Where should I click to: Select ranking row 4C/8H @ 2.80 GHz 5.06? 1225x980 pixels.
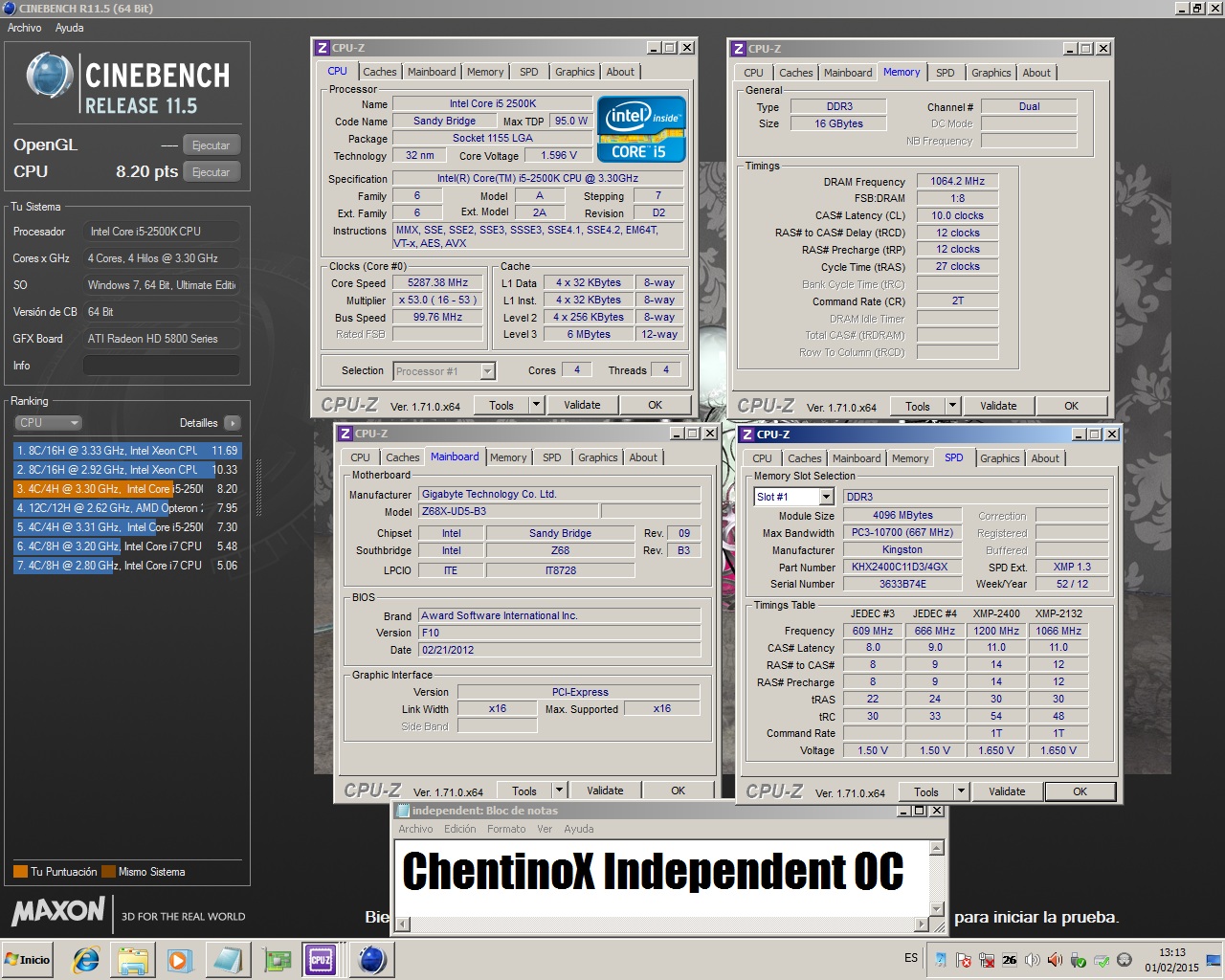click(x=127, y=566)
